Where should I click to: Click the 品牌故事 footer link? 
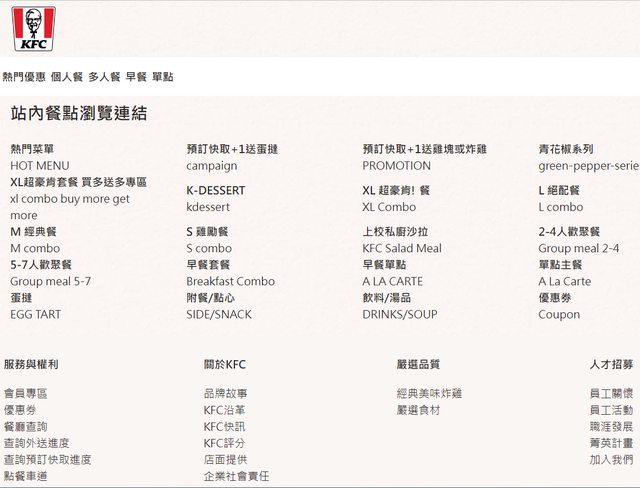pos(225,394)
